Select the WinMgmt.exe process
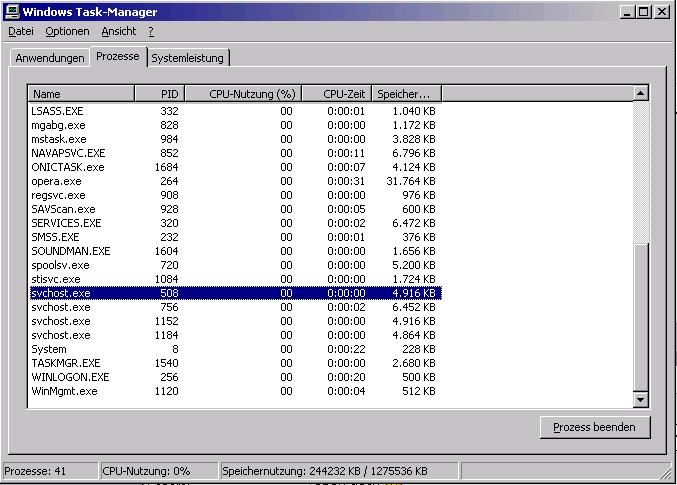The height and width of the screenshot is (485, 677). 235,391
